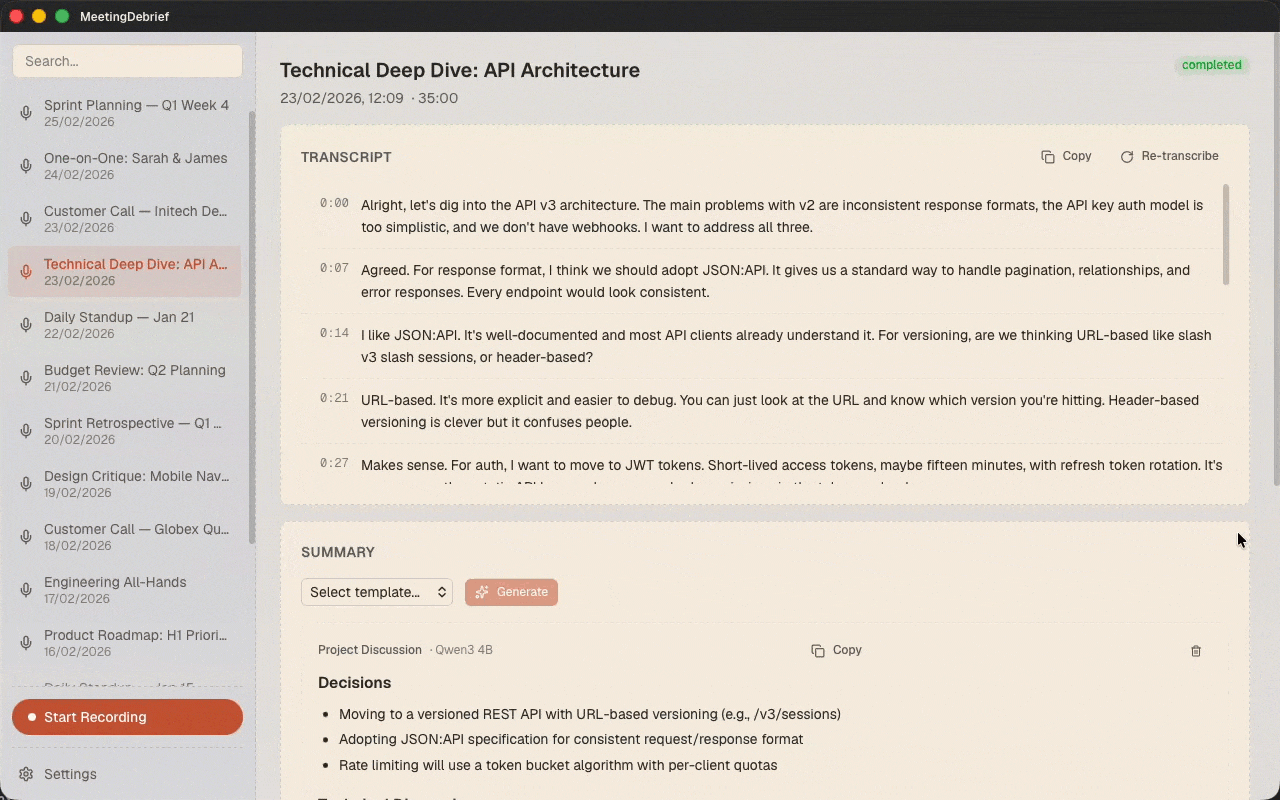1280x800 pixels.
Task: Click the bullet about Adopting JSON:API specification
Action: pyautogui.click(x=571, y=739)
